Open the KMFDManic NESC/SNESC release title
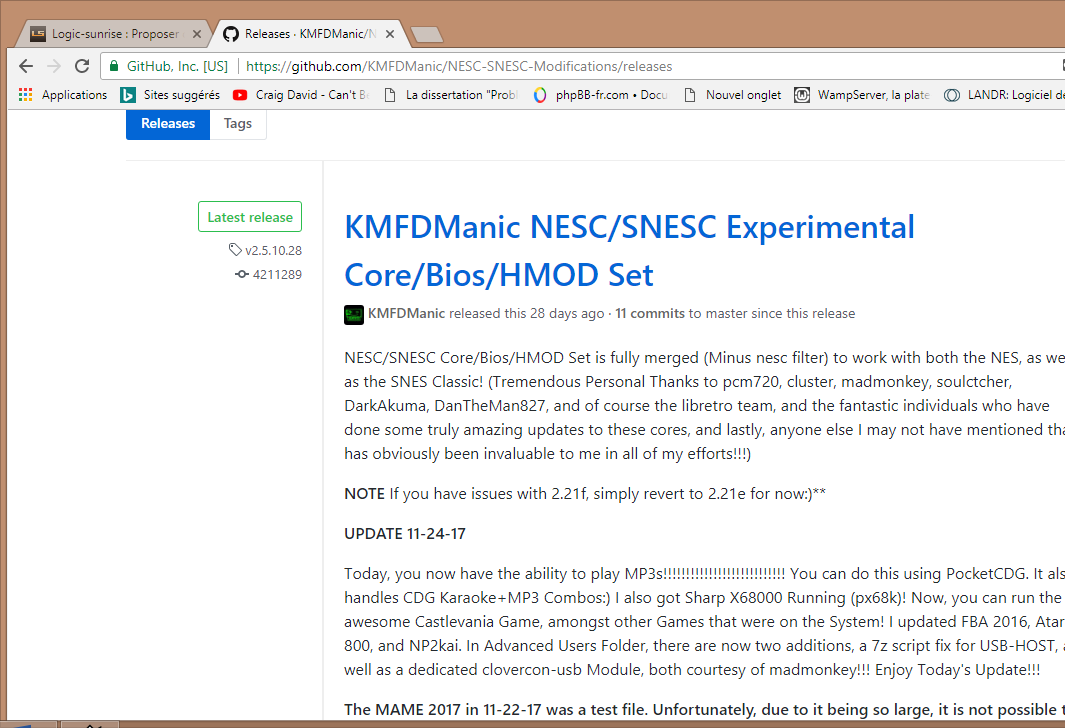 pyautogui.click(x=629, y=251)
